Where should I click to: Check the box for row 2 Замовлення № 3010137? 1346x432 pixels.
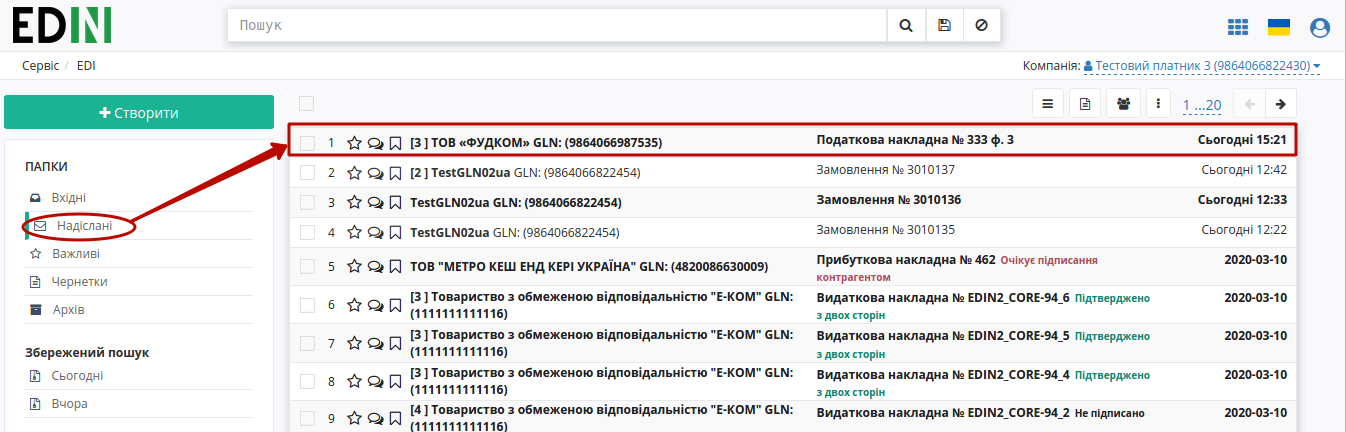308,172
